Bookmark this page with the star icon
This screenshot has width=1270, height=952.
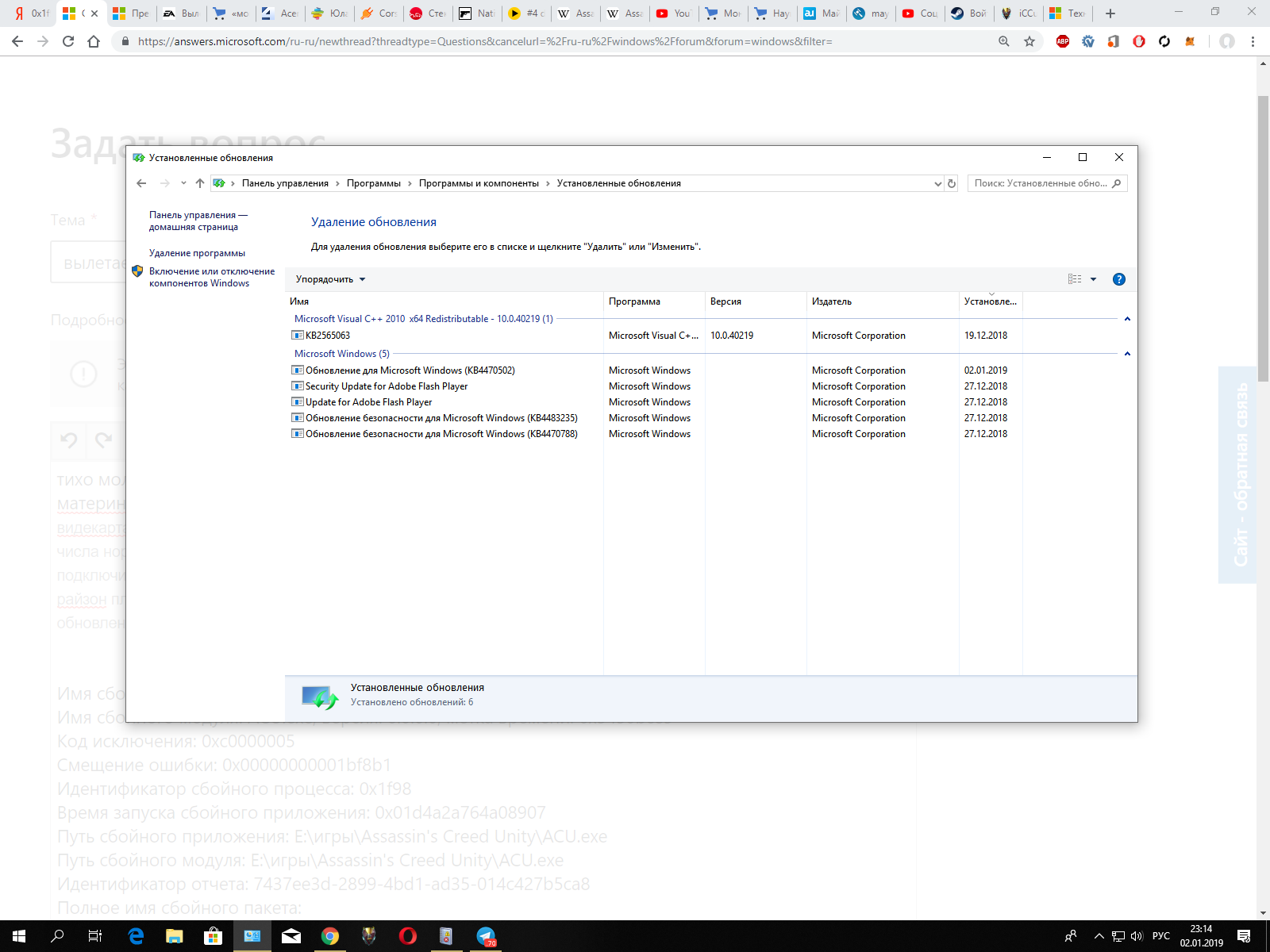point(1029,41)
